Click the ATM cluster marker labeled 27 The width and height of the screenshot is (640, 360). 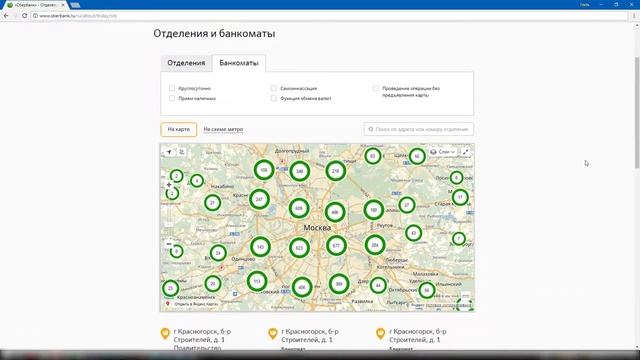click(407, 205)
